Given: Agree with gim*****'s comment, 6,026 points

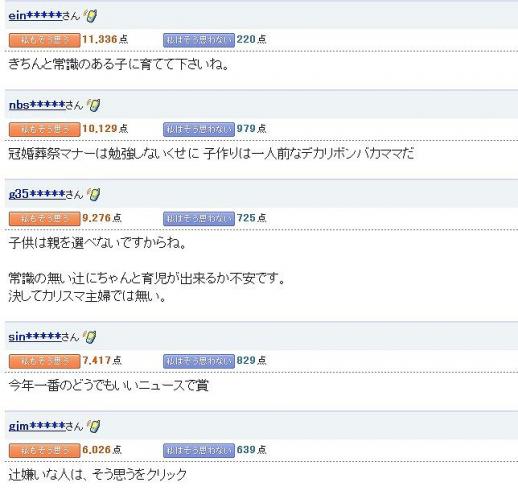Looking at the screenshot, I should pos(45,451).
